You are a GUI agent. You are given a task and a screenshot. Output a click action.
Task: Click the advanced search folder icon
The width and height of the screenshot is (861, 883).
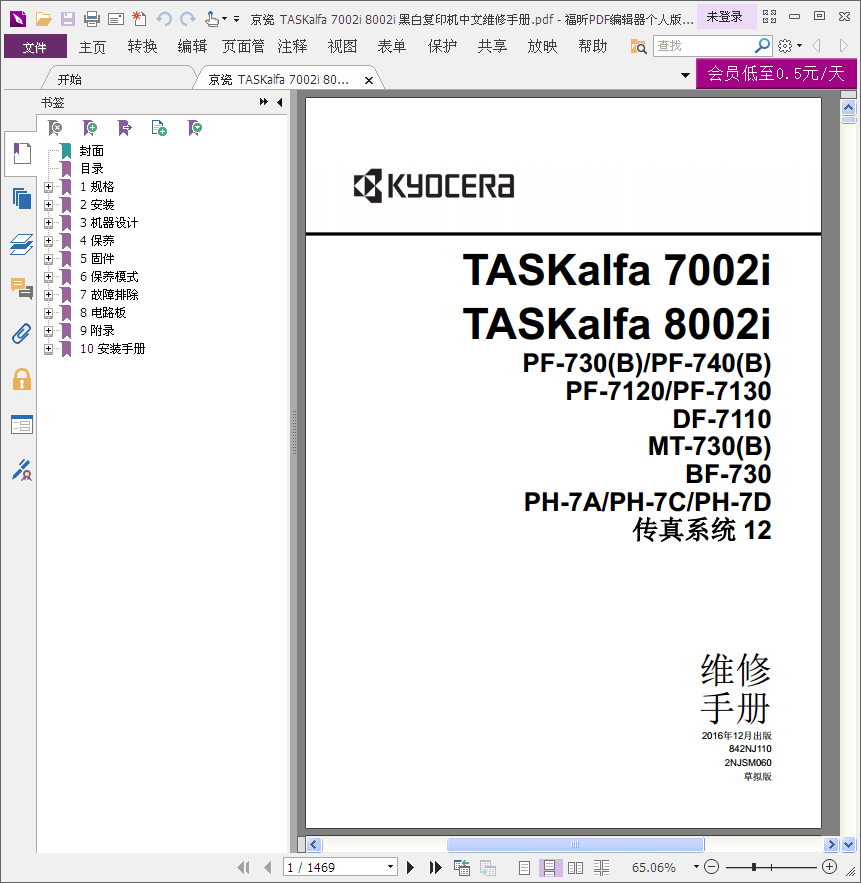coord(638,46)
